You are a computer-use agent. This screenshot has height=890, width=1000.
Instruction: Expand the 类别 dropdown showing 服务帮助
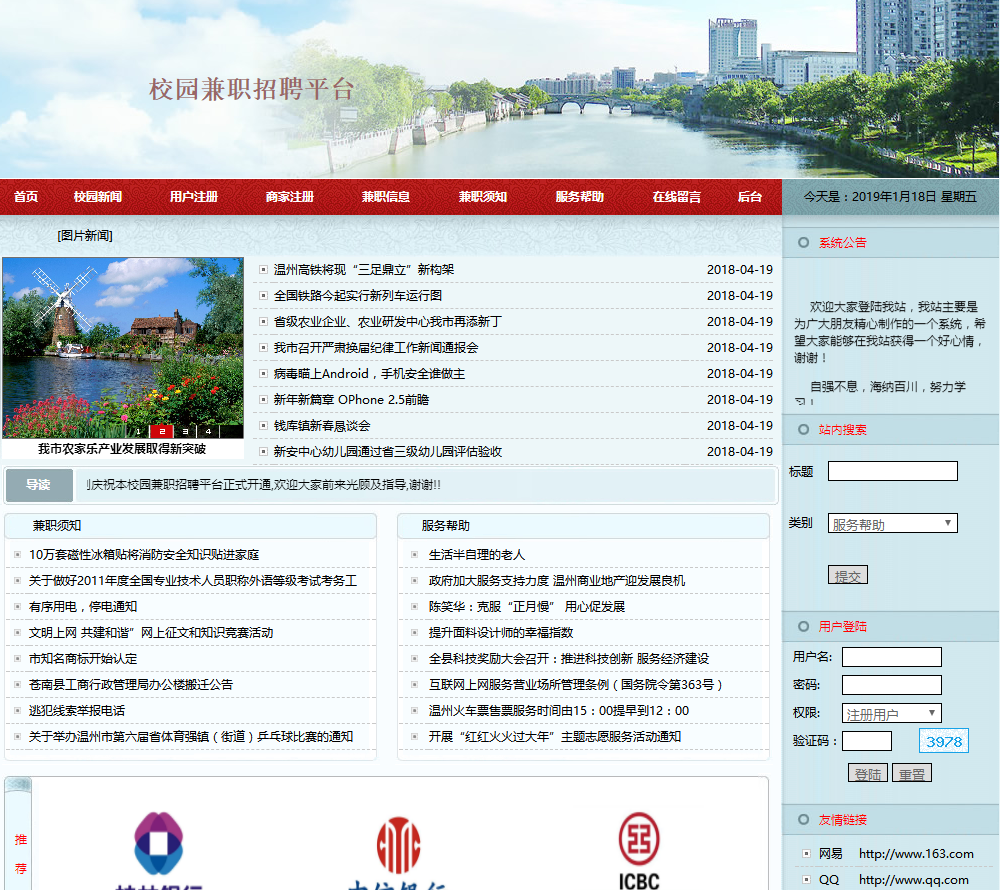(892, 523)
